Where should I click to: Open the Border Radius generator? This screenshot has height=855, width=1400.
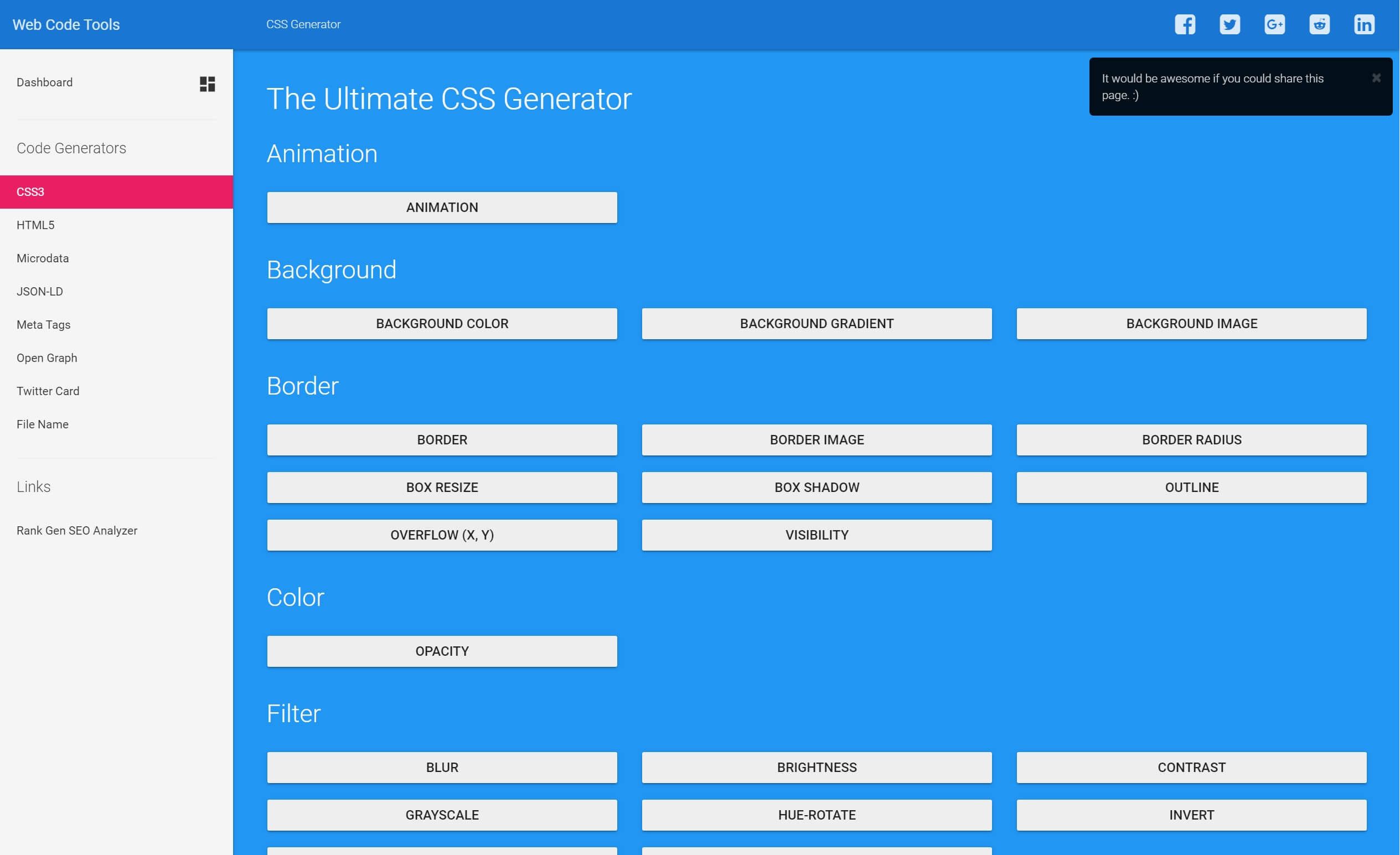pyautogui.click(x=1191, y=439)
